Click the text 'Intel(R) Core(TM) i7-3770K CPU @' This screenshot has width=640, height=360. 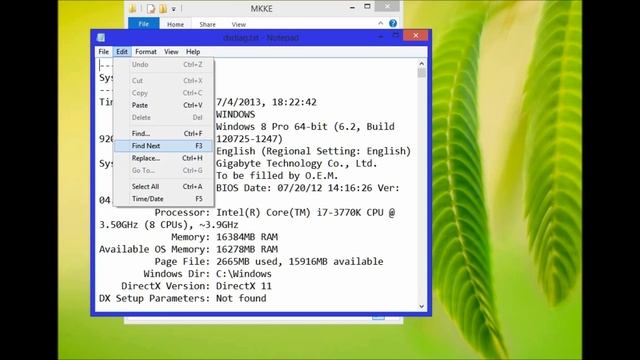(305, 212)
